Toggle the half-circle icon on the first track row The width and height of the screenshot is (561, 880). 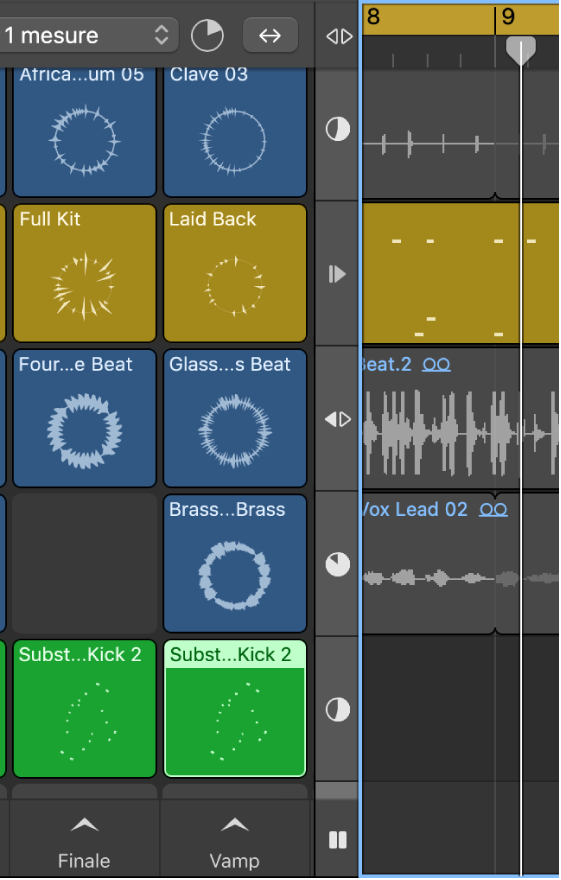(x=338, y=129)
